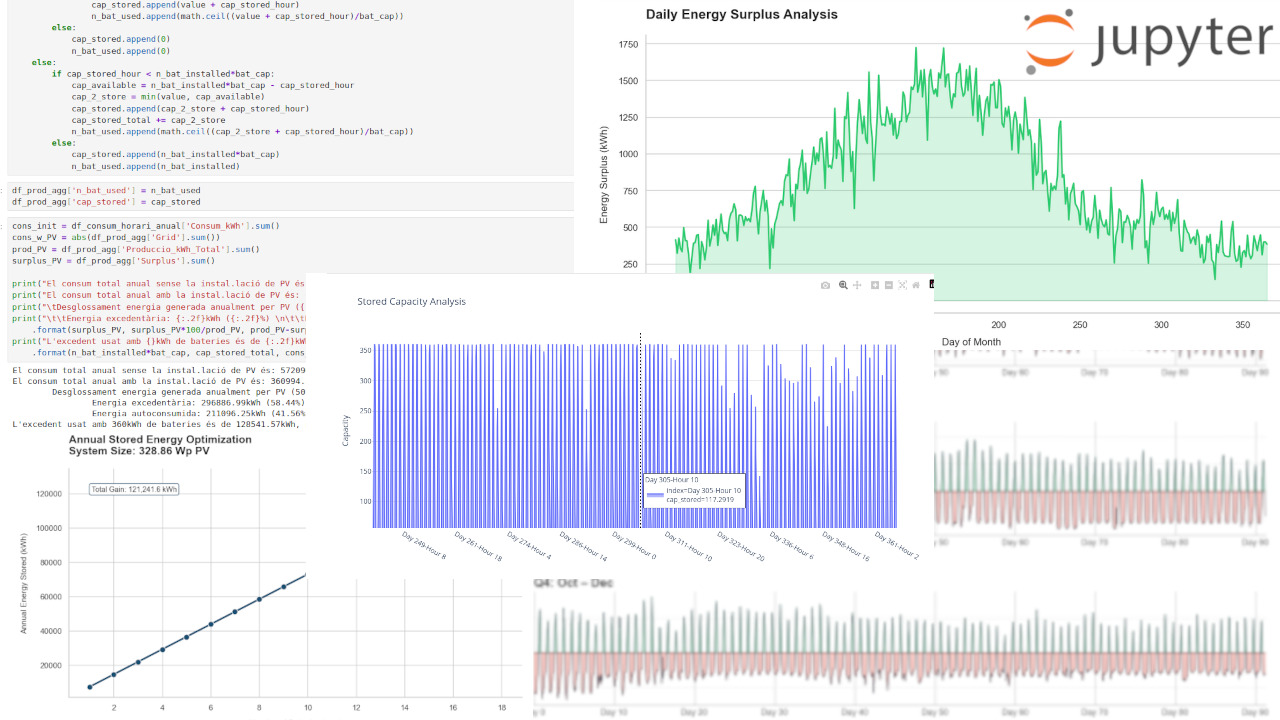The width and height of the screenshot is (1280, 720).
Task: Click code line starting 'cons_init = df_consum_horari_anual'
Action: (x=146, y=226)
